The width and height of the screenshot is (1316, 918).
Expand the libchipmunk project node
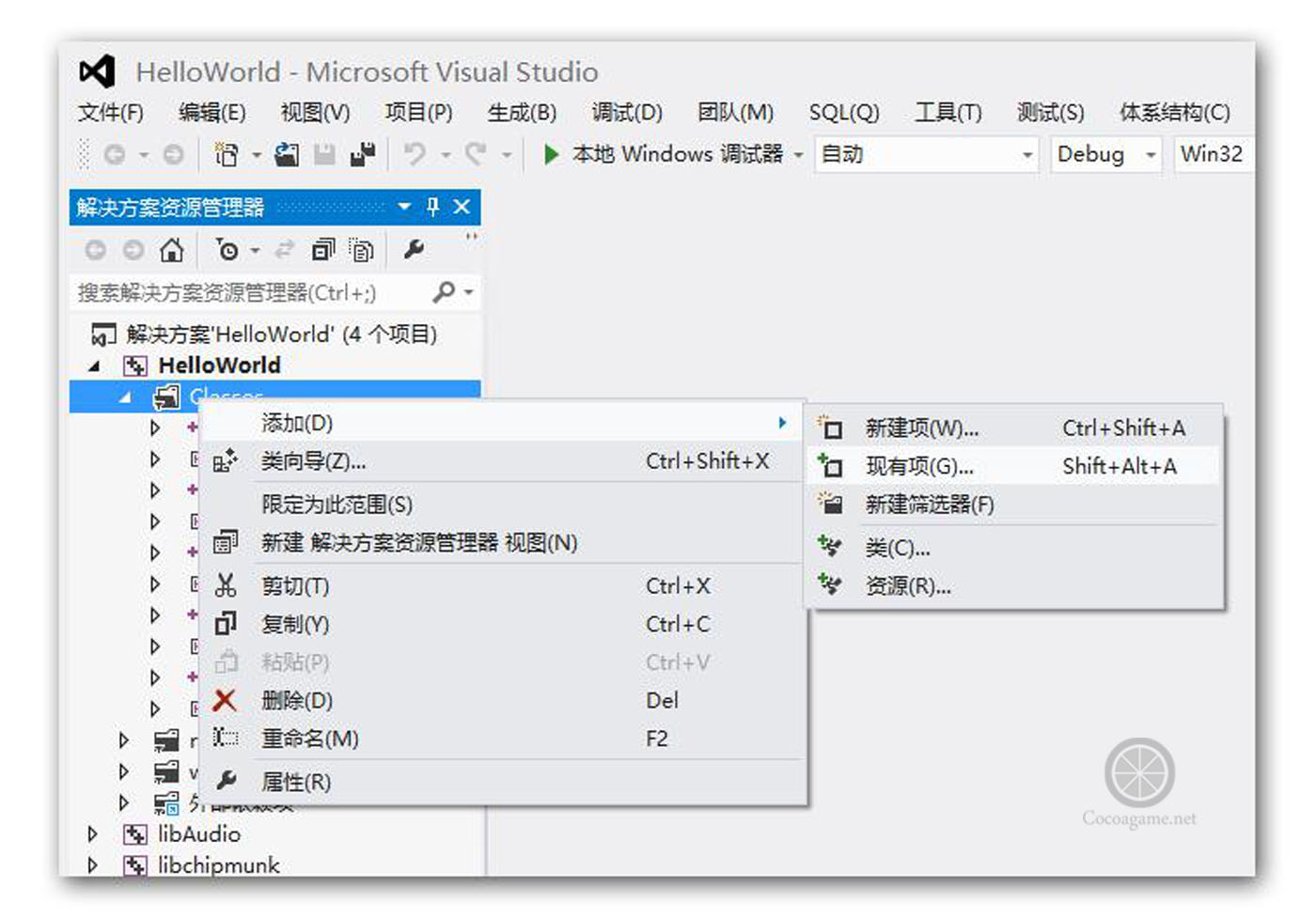coord(92,864)
